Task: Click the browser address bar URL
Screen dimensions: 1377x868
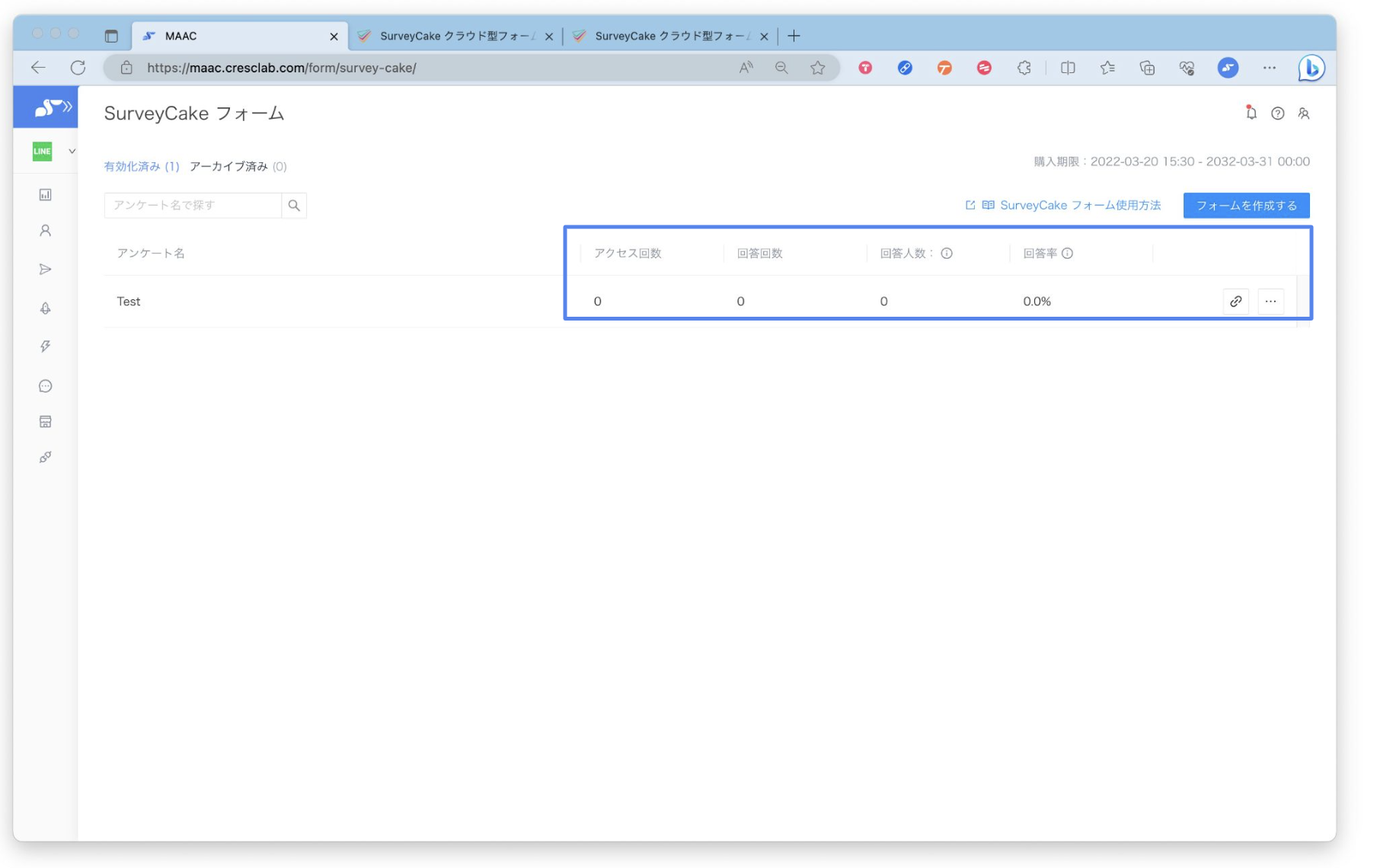Action: click(282, 68)
